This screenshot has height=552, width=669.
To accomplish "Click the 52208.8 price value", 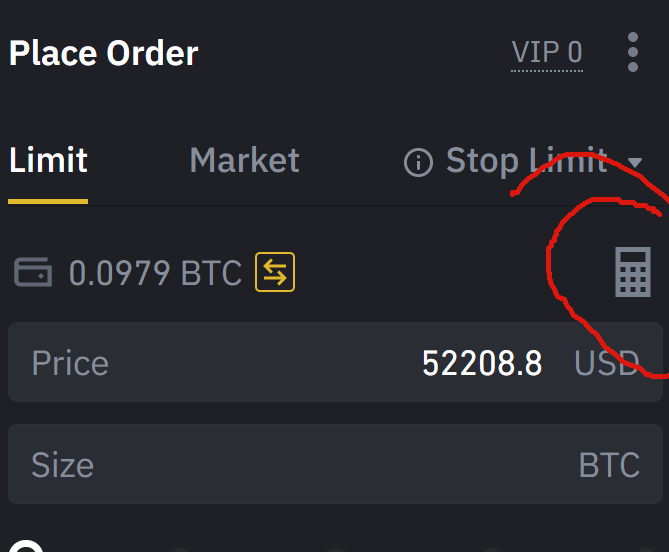I will click(482, 363).
